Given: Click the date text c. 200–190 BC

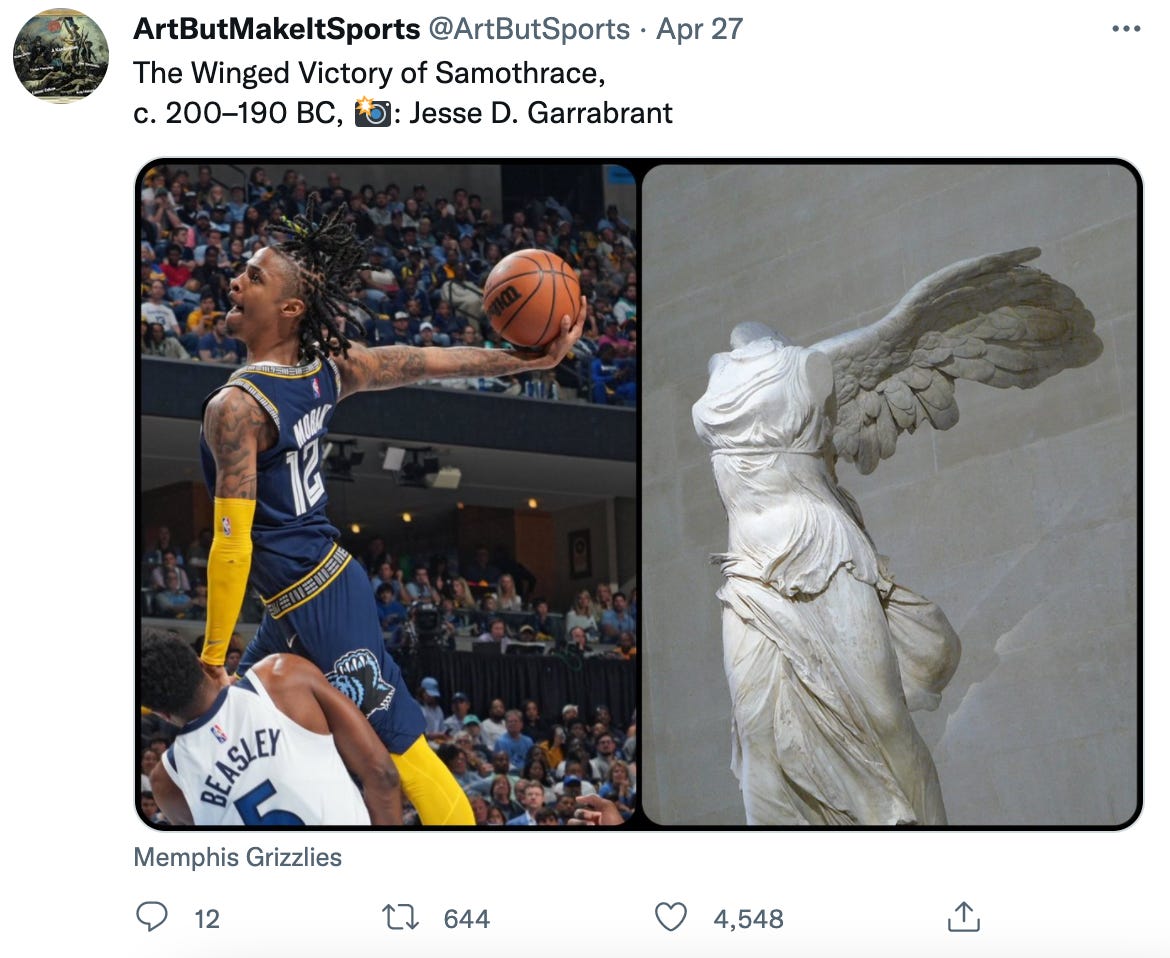Looking at the screenshot, I should pyautogui.click(x=237, y=113).
